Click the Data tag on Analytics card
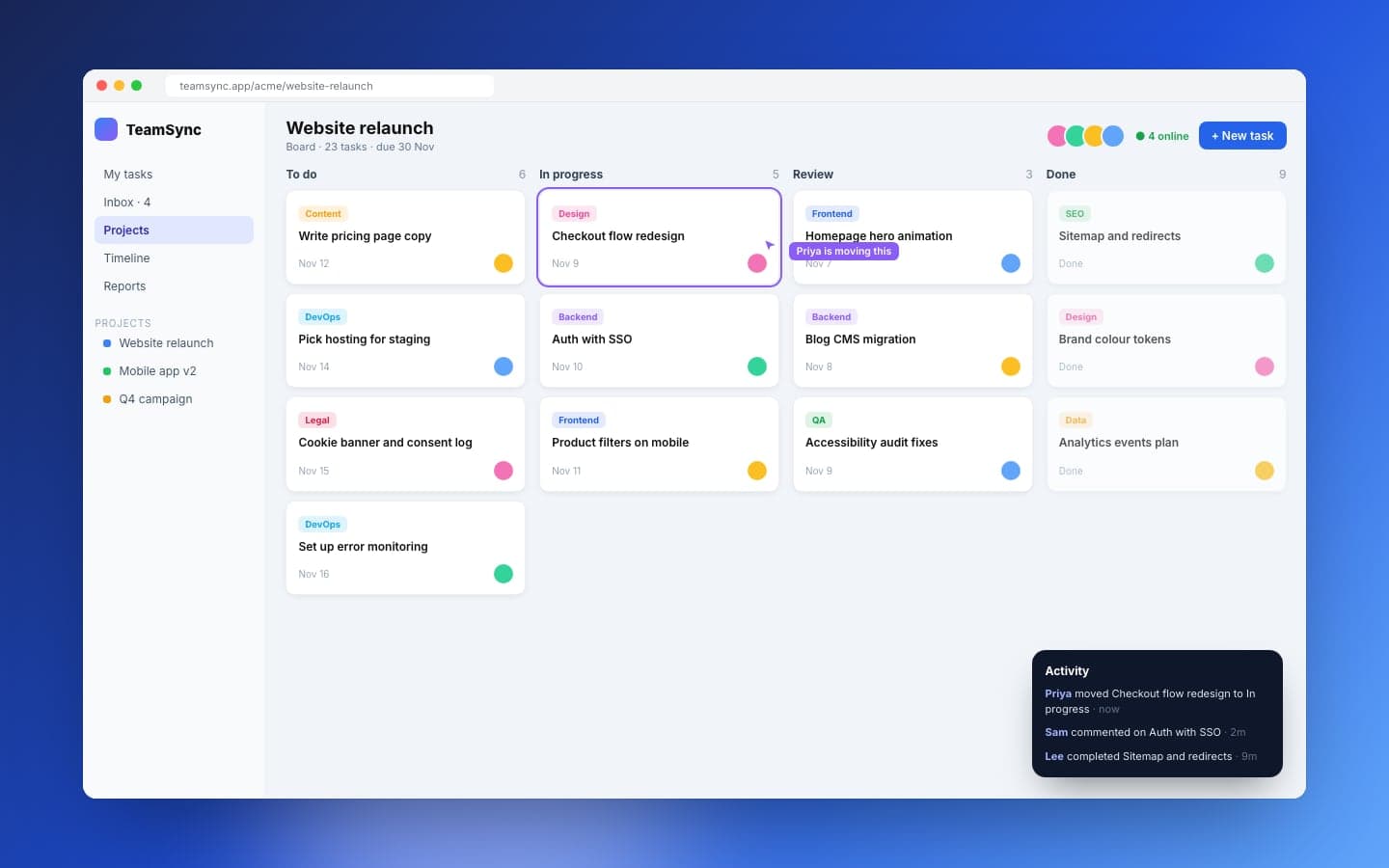This screenshot has width=1389, height=868. tap(1076, 420)
